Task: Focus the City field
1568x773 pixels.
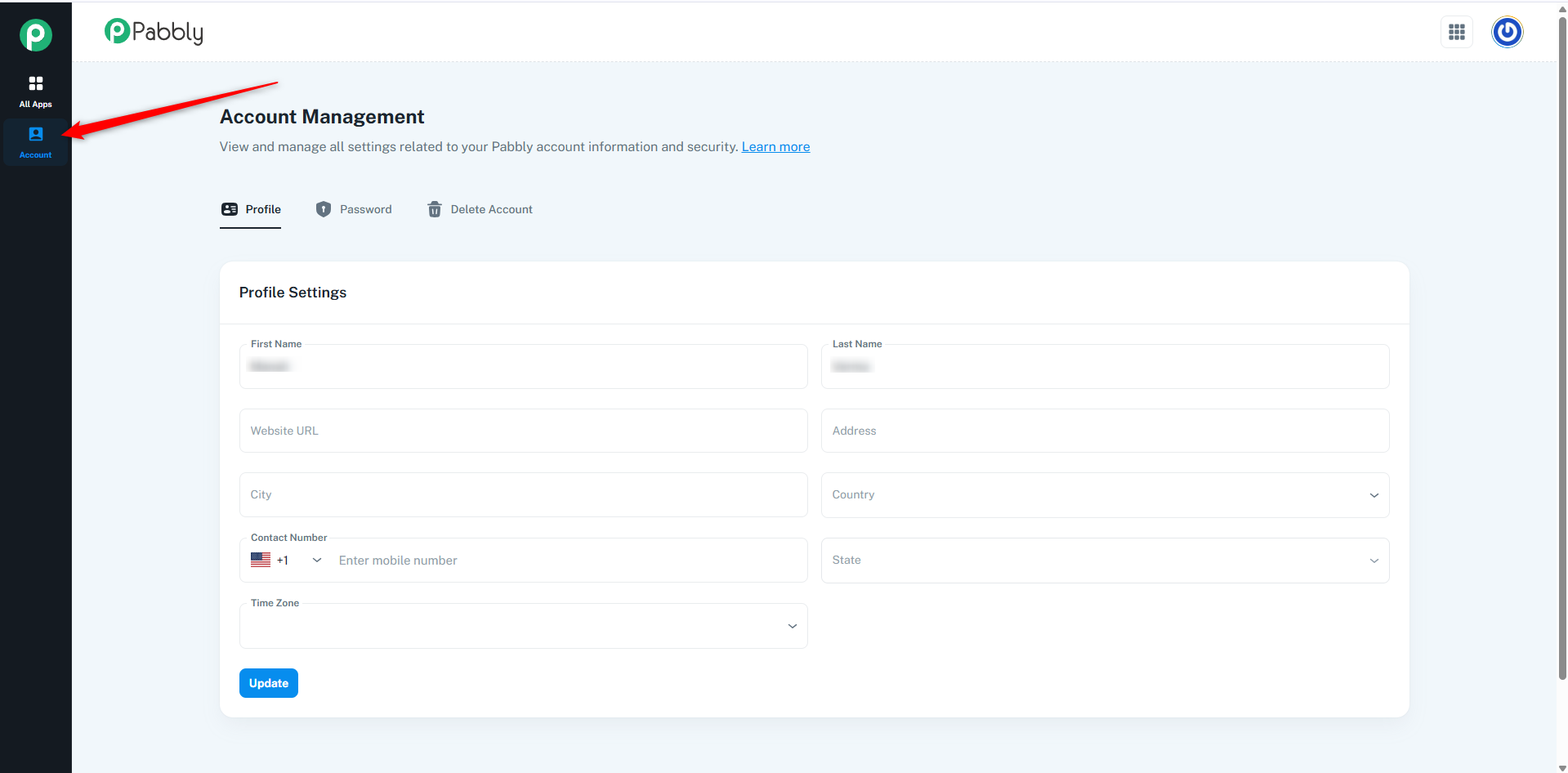Action: [523, 494]
